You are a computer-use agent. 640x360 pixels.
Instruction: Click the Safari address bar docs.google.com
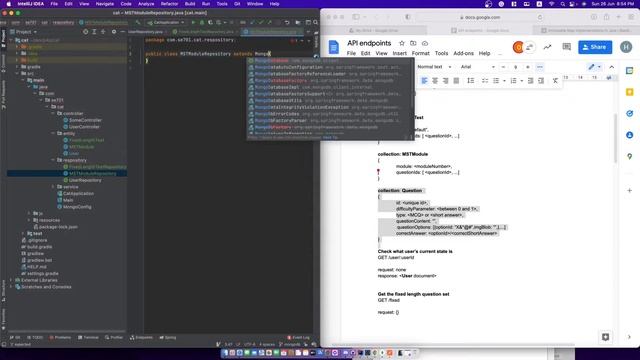pyautogui.click(x=480, y=17)
